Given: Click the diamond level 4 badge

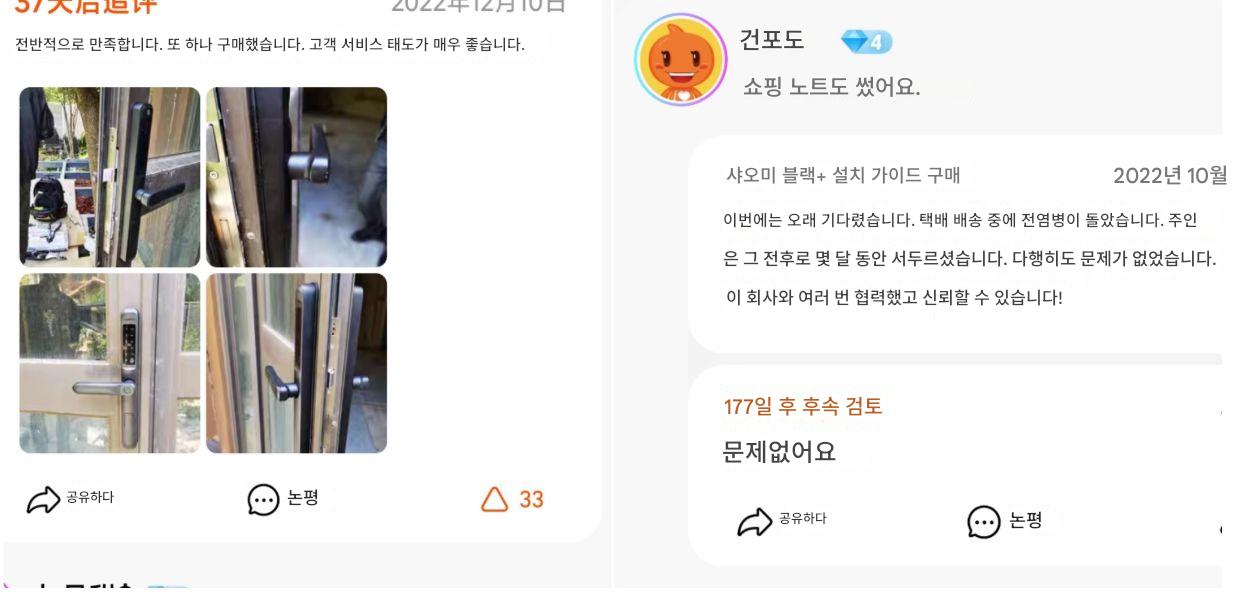Looking at the screenshot, I should pyautogui.click(x=866, y=42).
